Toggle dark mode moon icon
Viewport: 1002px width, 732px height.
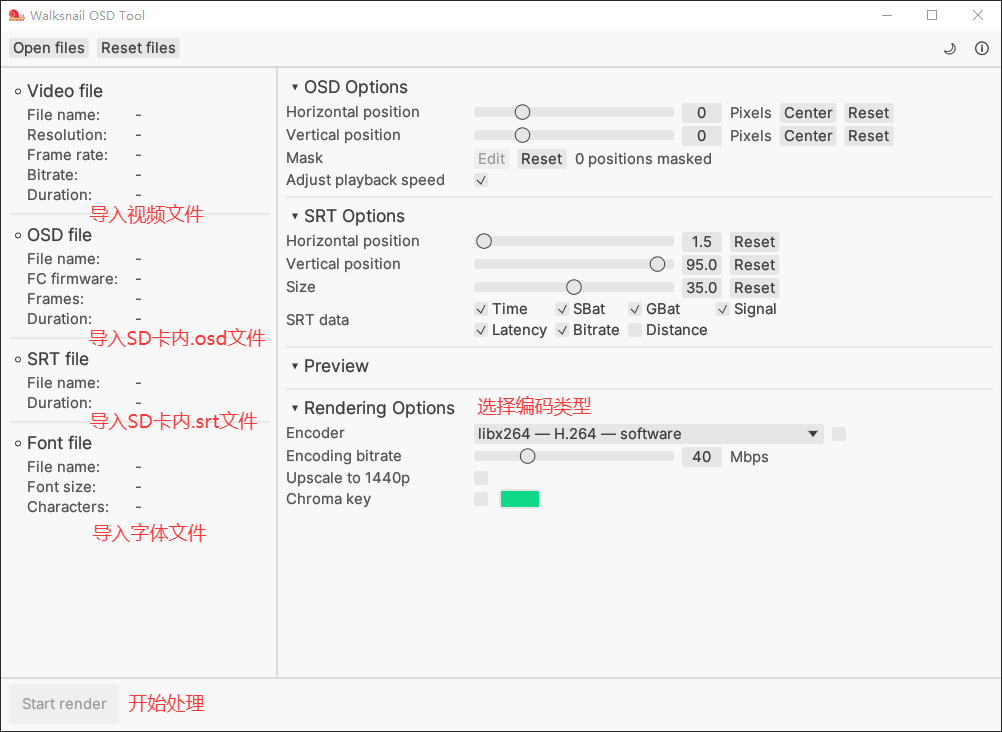tap(950, 48)
